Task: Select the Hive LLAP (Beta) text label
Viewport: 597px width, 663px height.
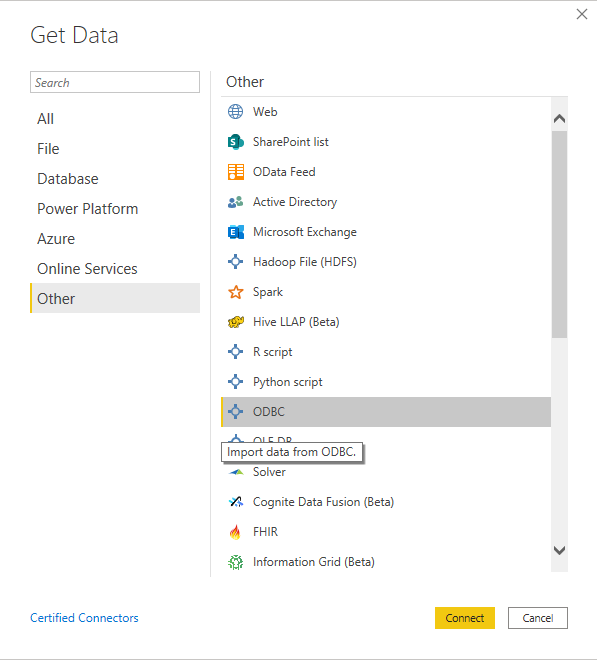Action: click(x=296, y=322)
